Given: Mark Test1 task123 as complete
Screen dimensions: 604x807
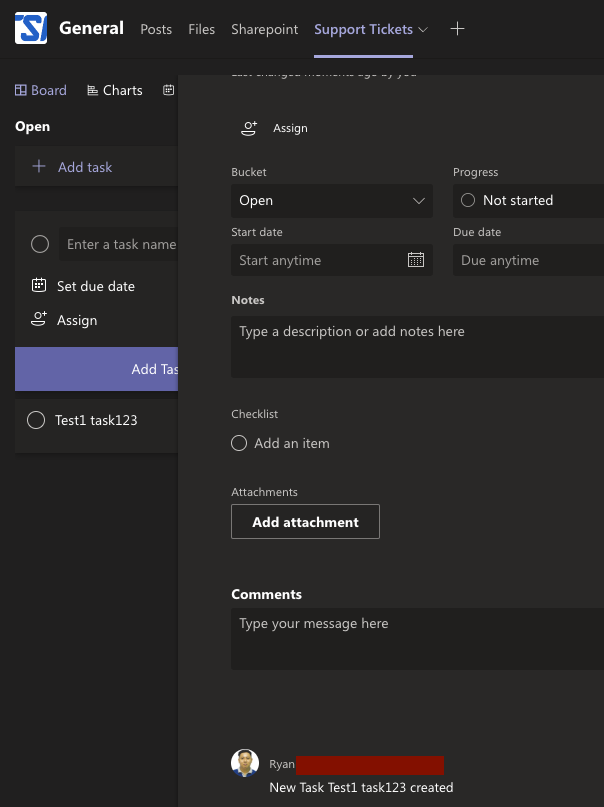Looking at the screenshot, I should coord(36,420).
